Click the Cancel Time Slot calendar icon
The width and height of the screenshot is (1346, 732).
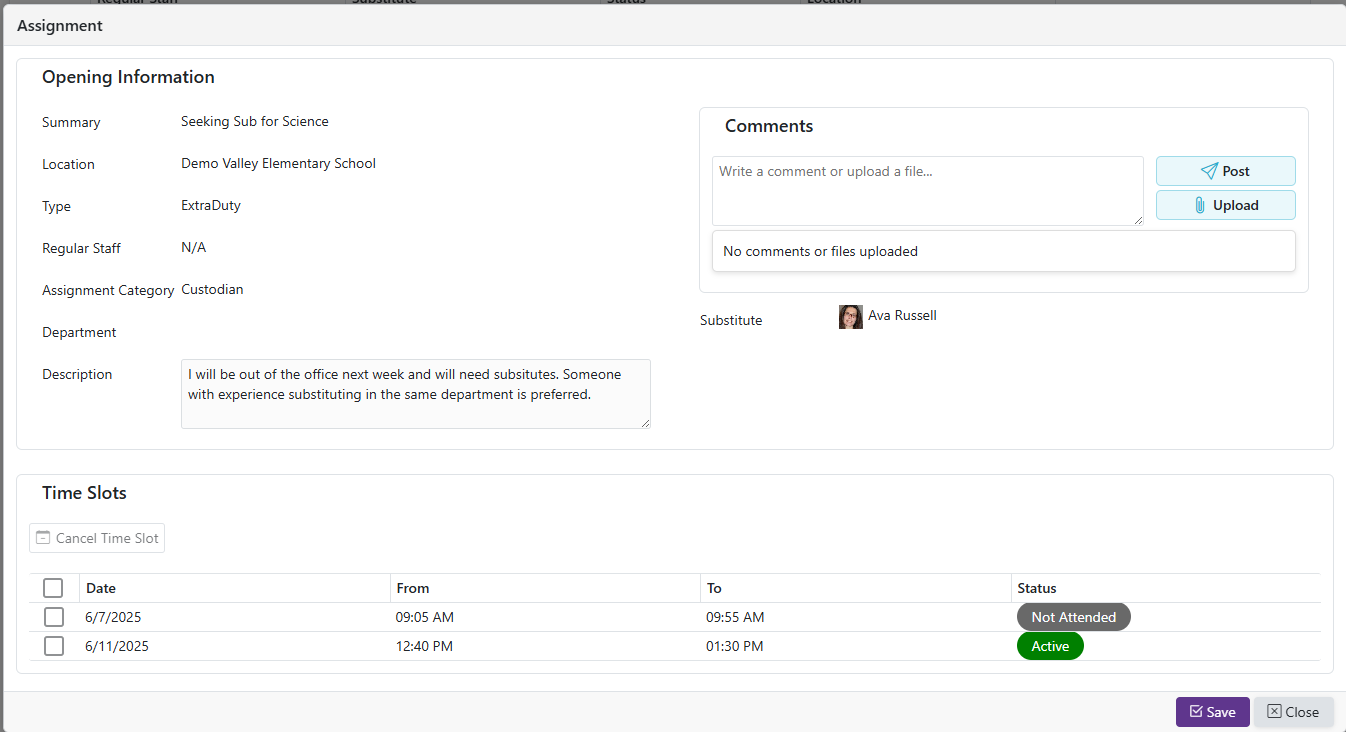click(x=43, y=538)
